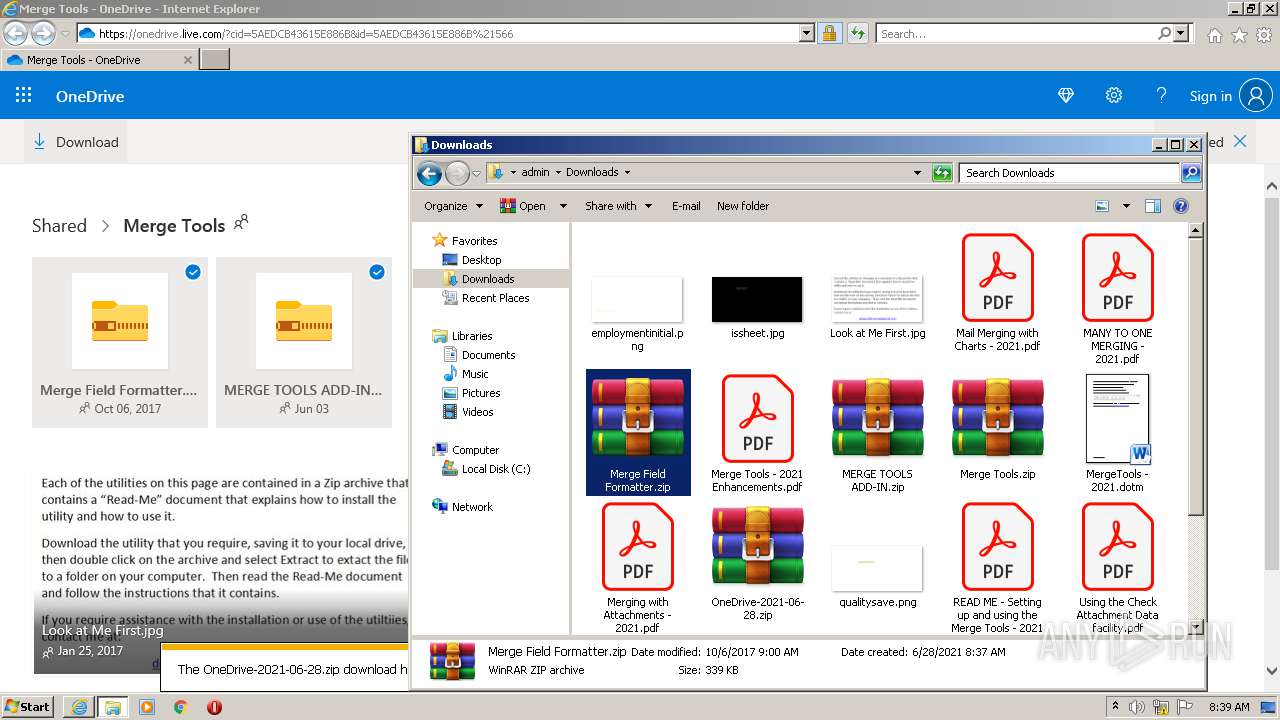
Task: Open IE Favorites star icon
Action: pos(1239,35)
